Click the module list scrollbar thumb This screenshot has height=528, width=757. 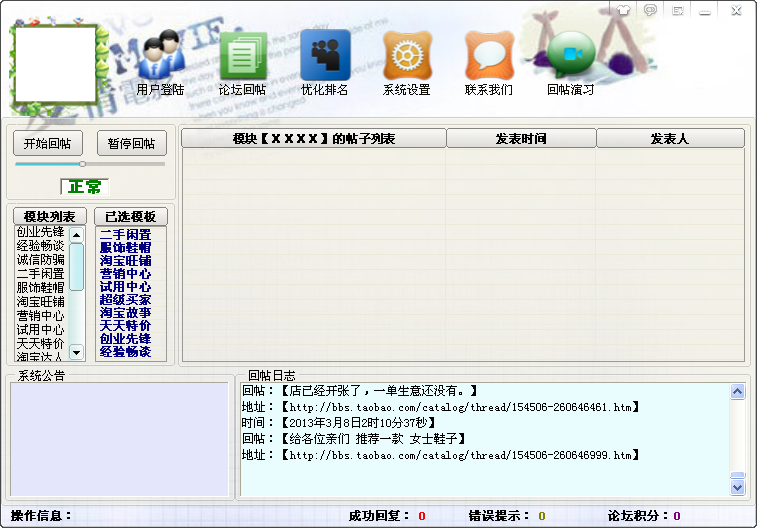pos(76,266)
